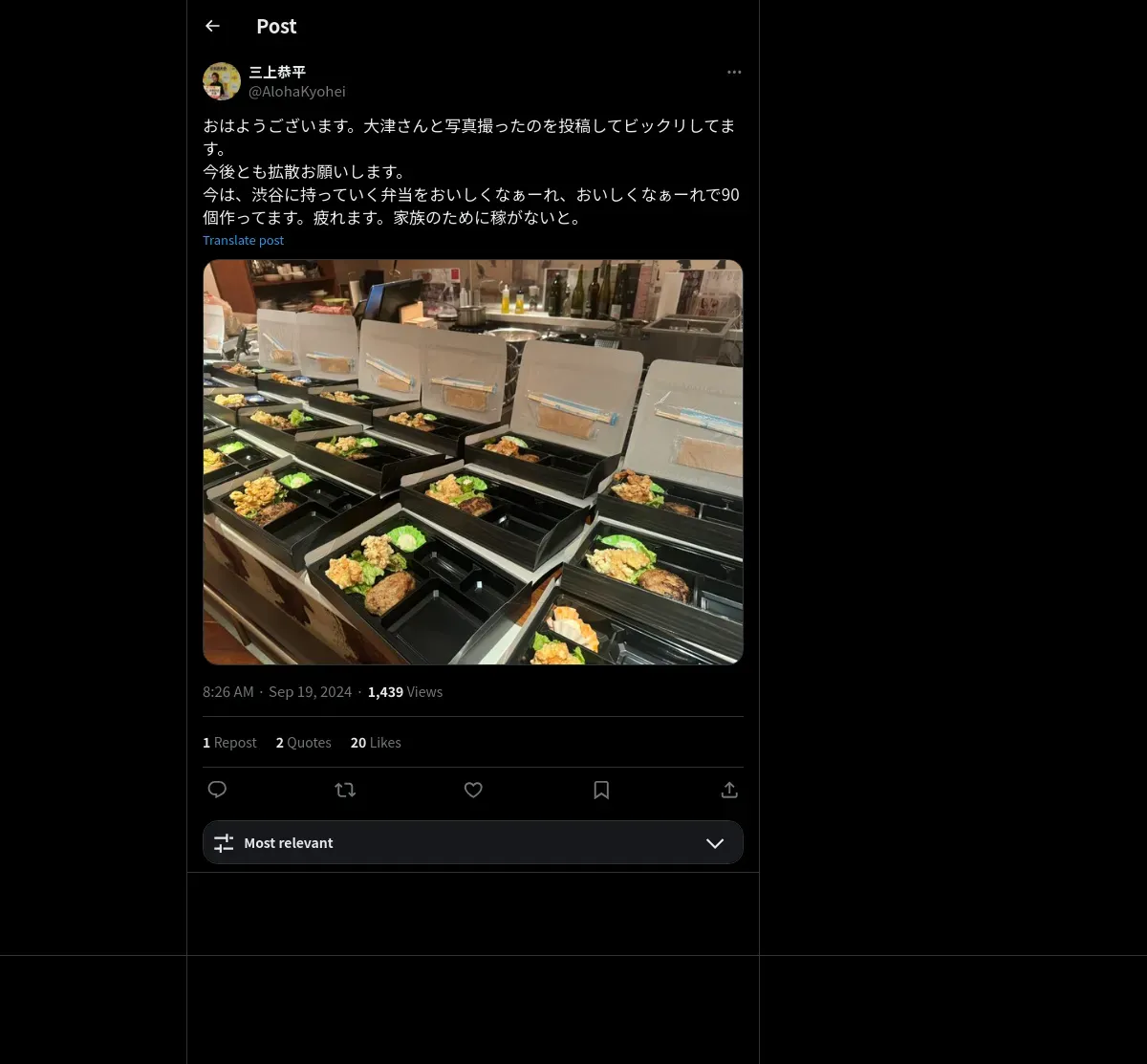Visit the @AlohaKyohei handle
Viewport: 1147px width, 1064px height.
pos(297,92)
